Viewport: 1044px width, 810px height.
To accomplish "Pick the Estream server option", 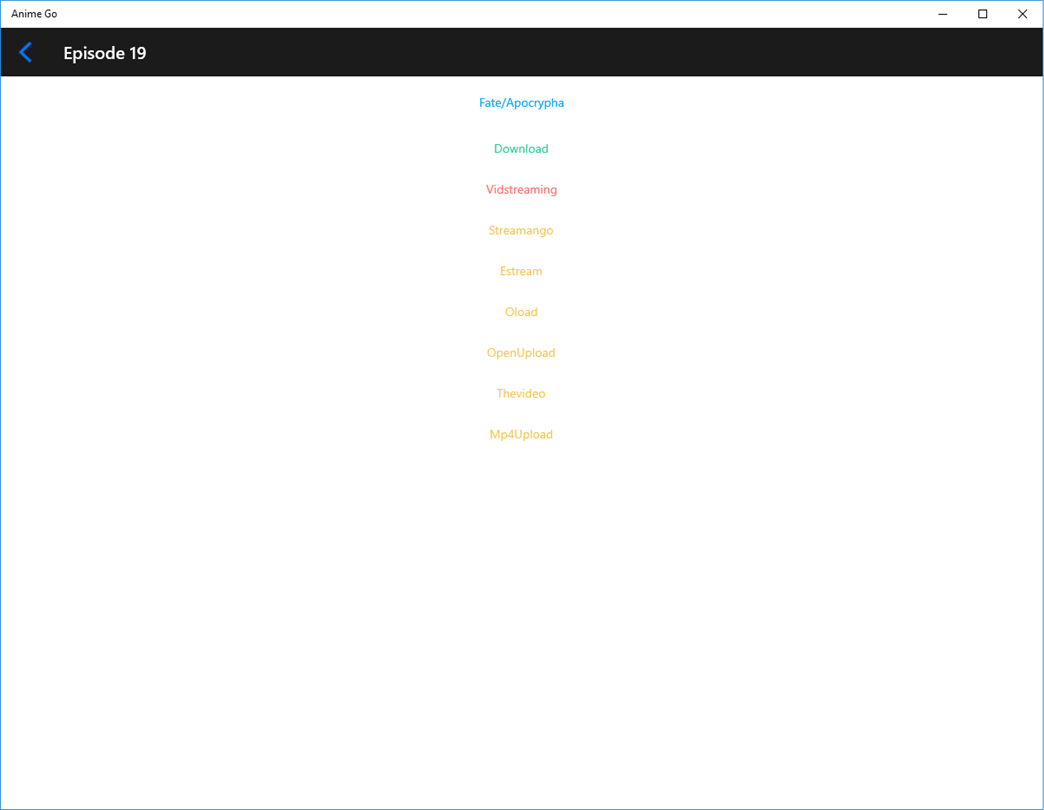I will click(x=521, y=271).
